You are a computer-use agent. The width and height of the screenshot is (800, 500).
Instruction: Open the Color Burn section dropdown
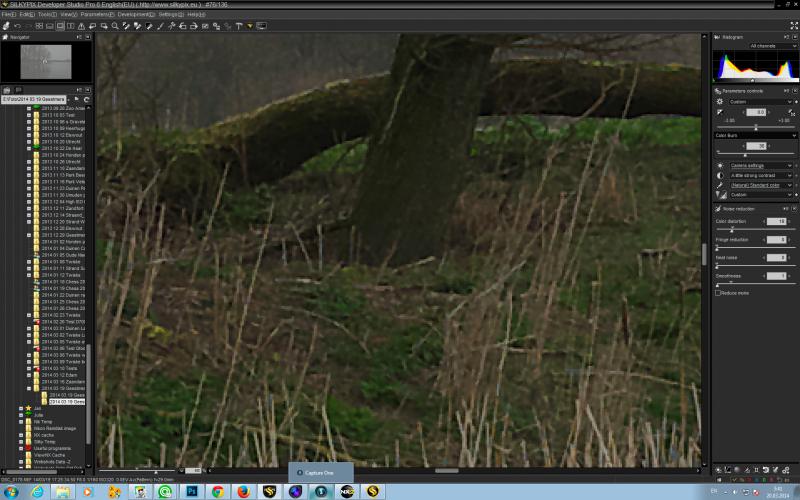(x=756, y=135)
